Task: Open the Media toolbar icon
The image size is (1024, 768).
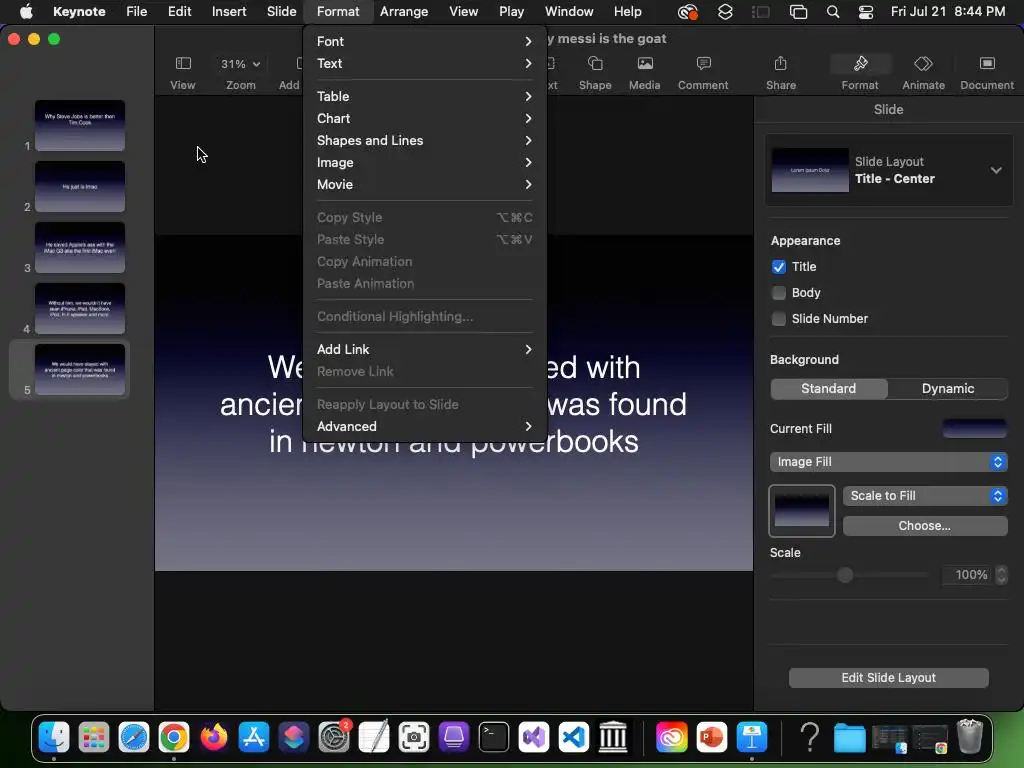Action: point(645,64)
